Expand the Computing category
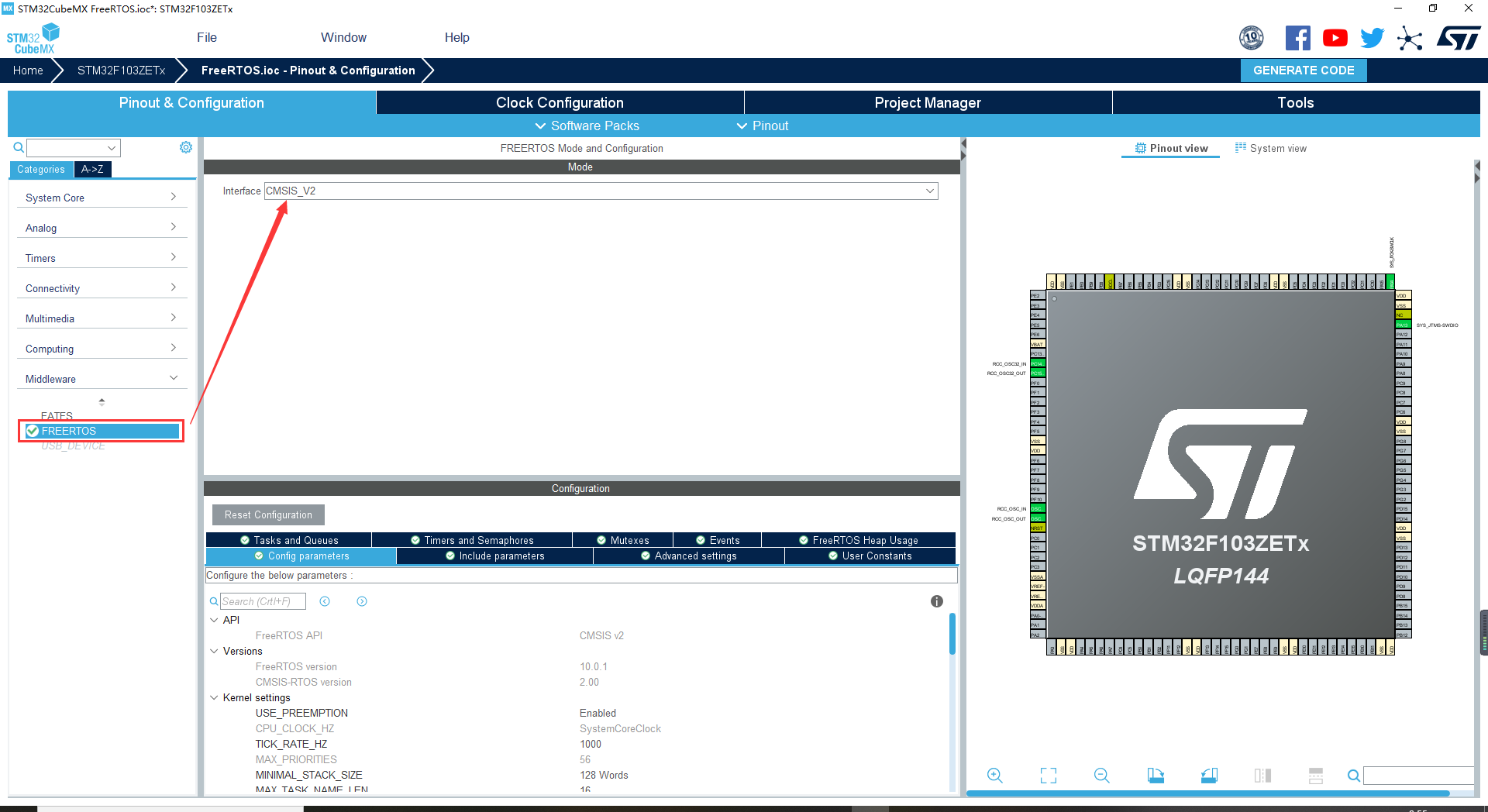The width and height of the screenshot is (1488, 812). click(102, 349)
